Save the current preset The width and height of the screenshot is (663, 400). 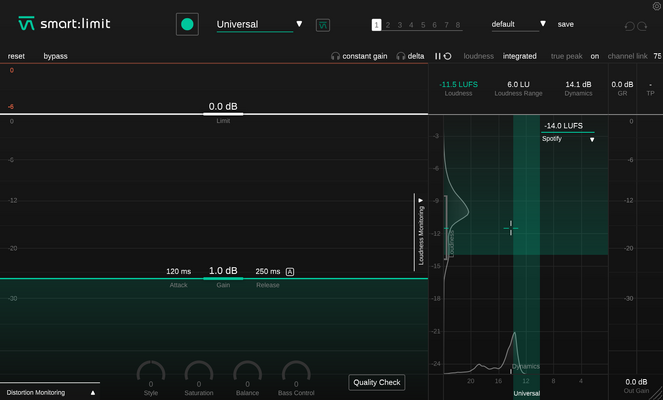[x=565, y=24]
